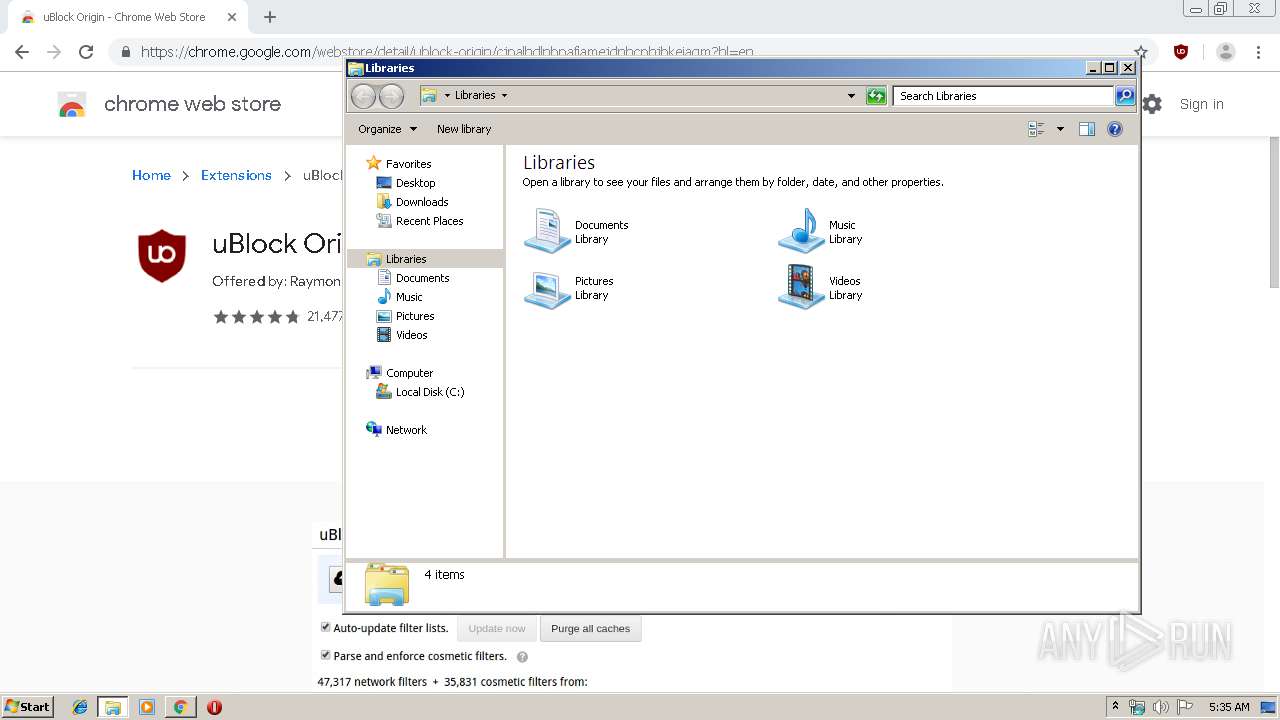Image resolution: width=1280 pixels, height=720 pixels.
Task: Open Windows Media Player taskbar icon
Action: [147, 707]
